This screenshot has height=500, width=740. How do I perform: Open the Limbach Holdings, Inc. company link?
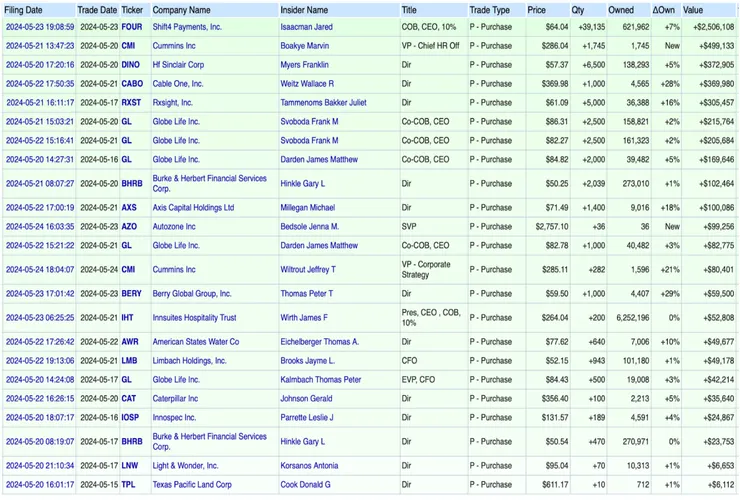190,361
